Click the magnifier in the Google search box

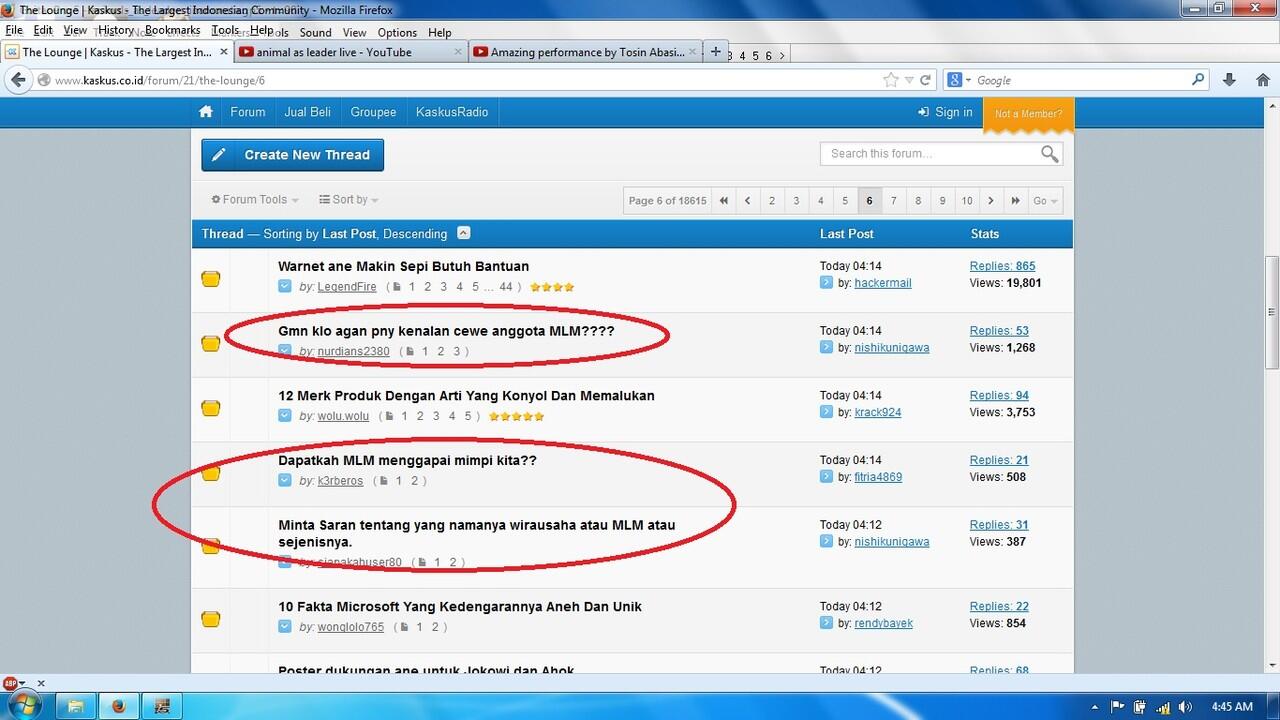point(1199,80)
